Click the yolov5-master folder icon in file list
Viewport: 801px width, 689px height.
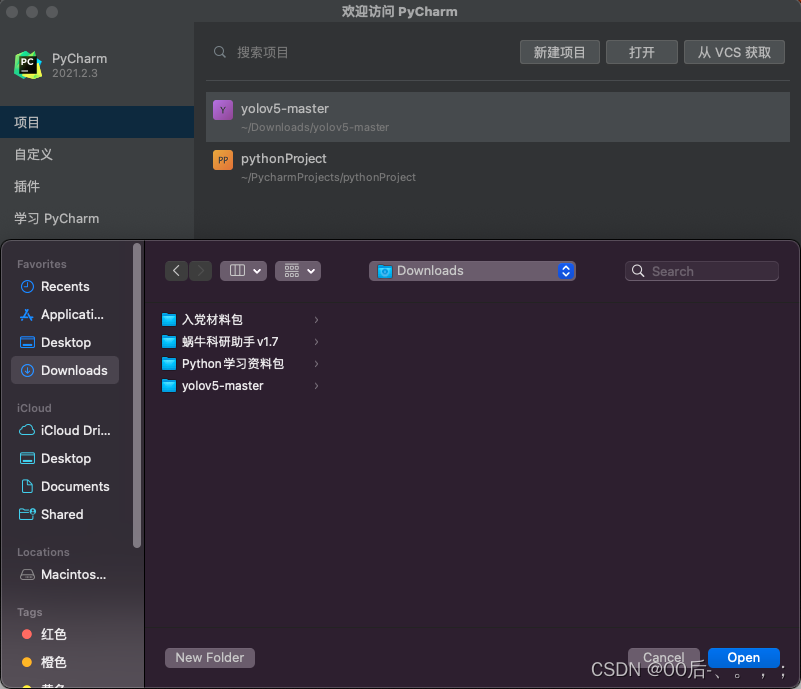169,386
